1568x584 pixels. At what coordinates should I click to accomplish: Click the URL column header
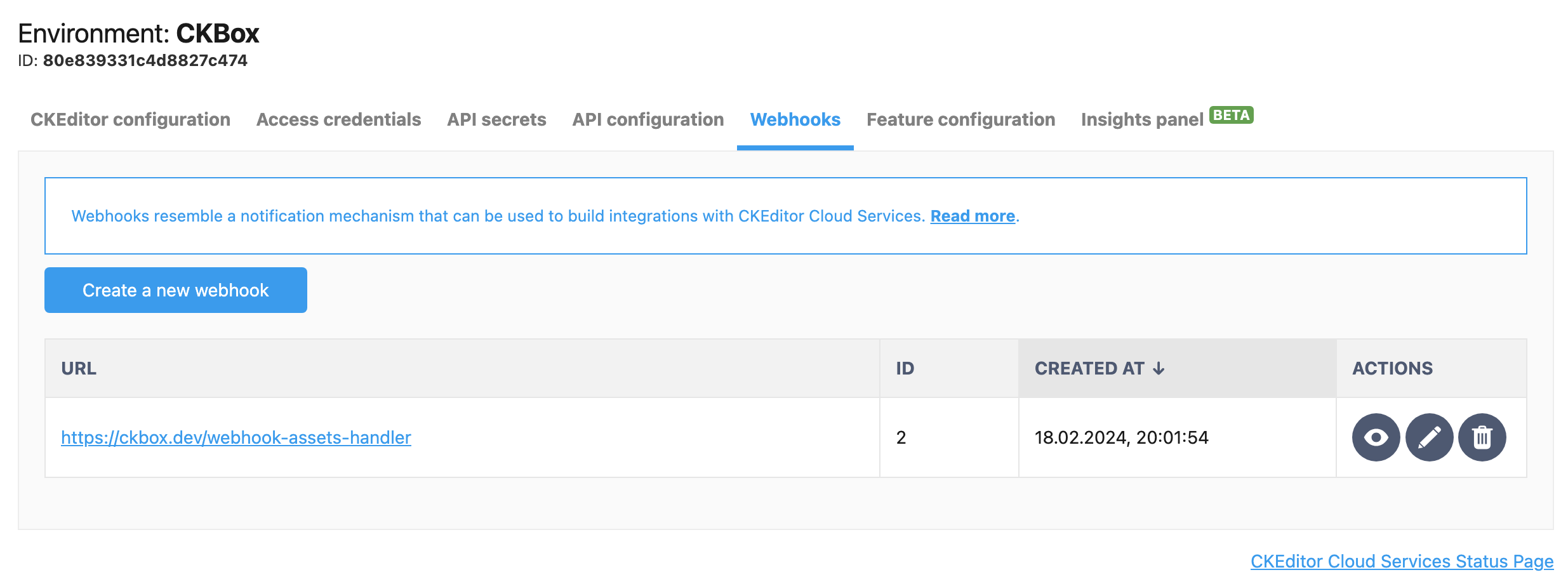(462, 369)
